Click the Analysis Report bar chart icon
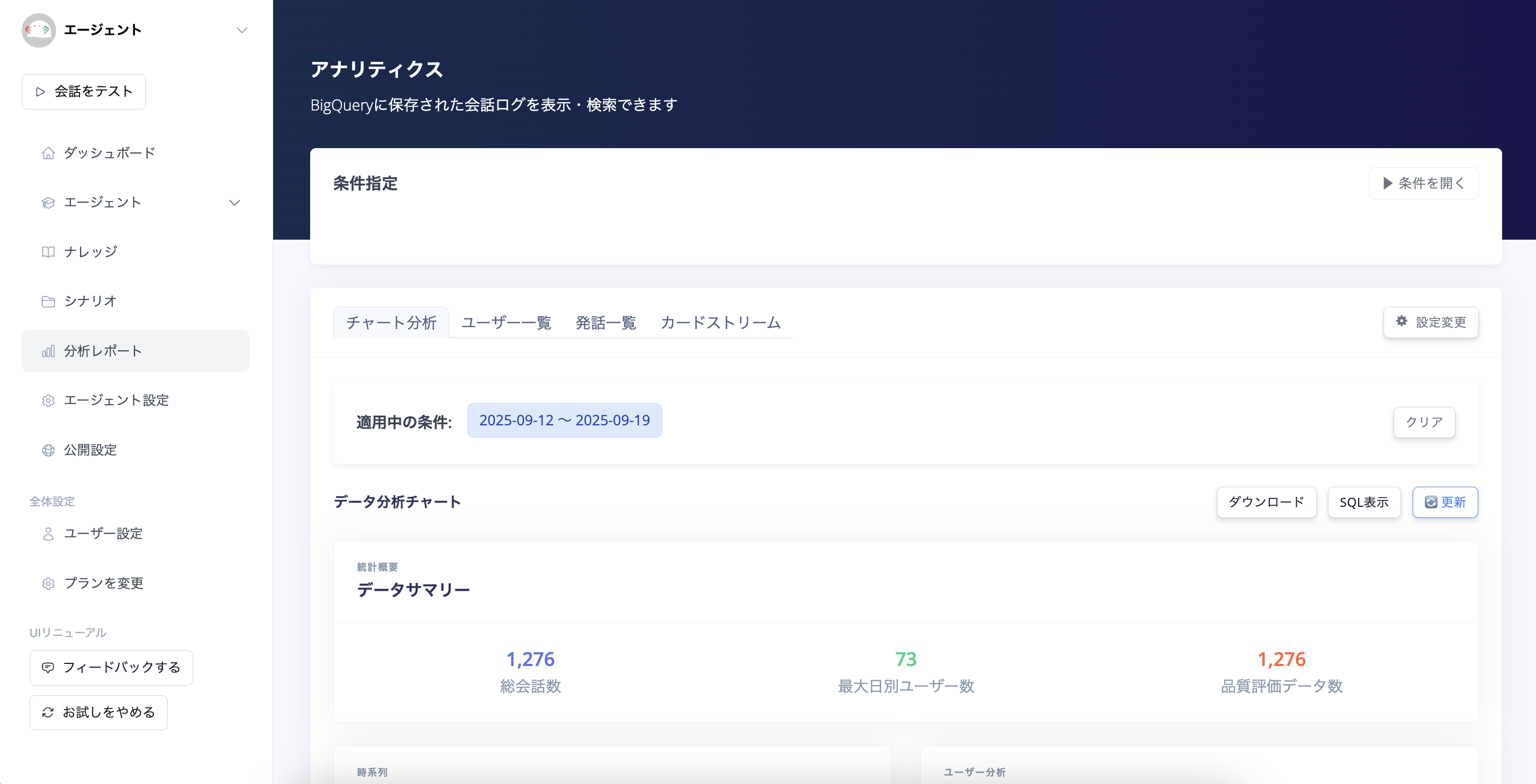Viewport: 1536px width, 784px height. coord(48,351)
